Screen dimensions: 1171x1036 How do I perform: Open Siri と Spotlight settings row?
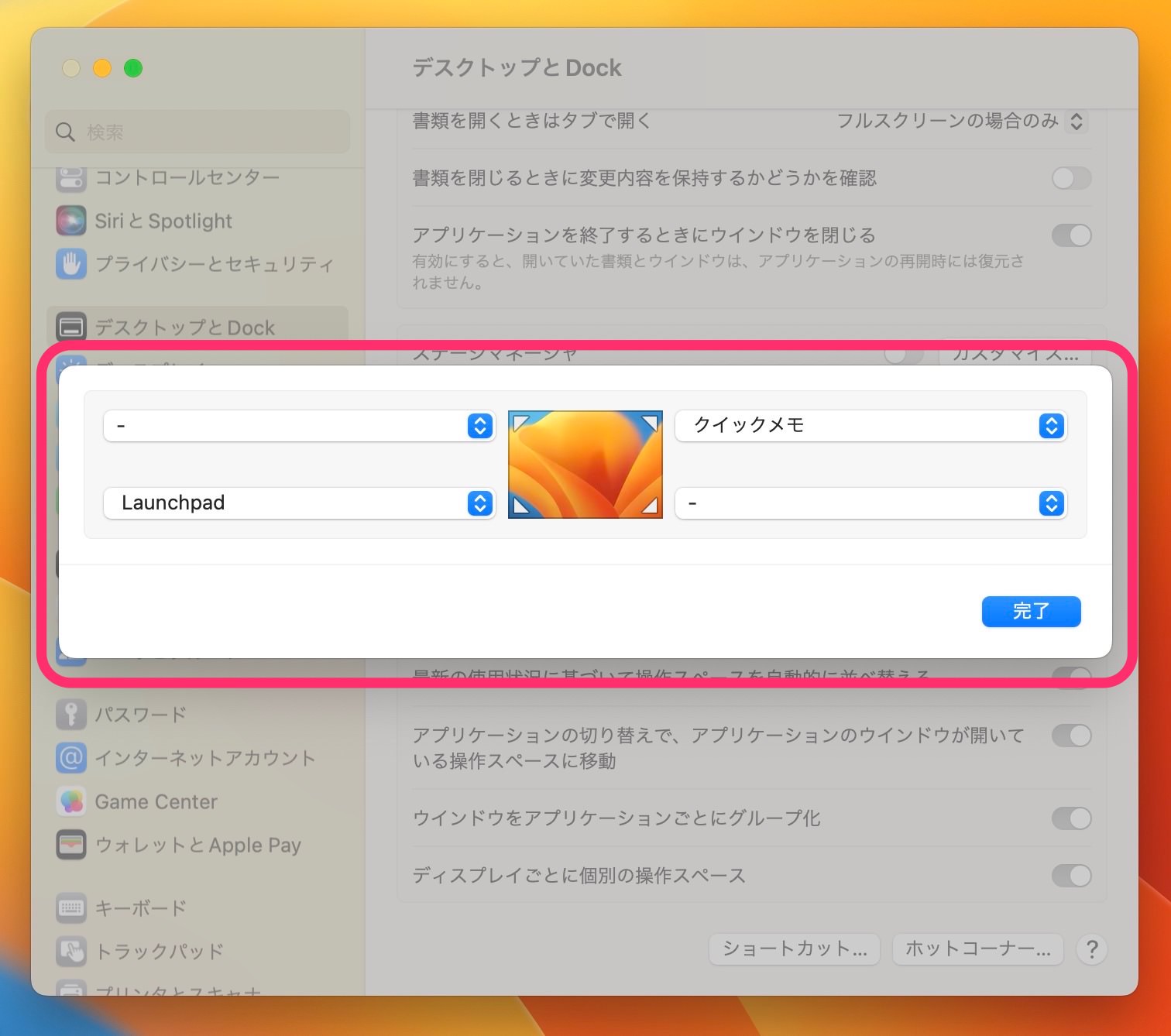click(x=197, y=221)
